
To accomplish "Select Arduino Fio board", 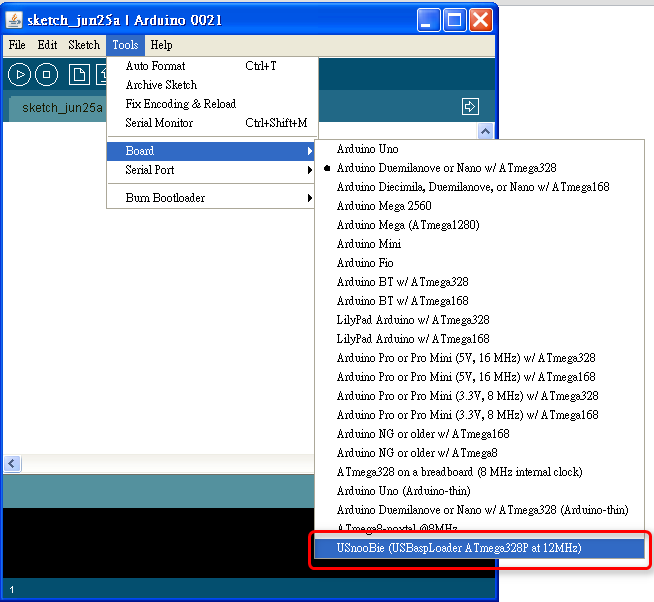I will [x=480, y=263].
